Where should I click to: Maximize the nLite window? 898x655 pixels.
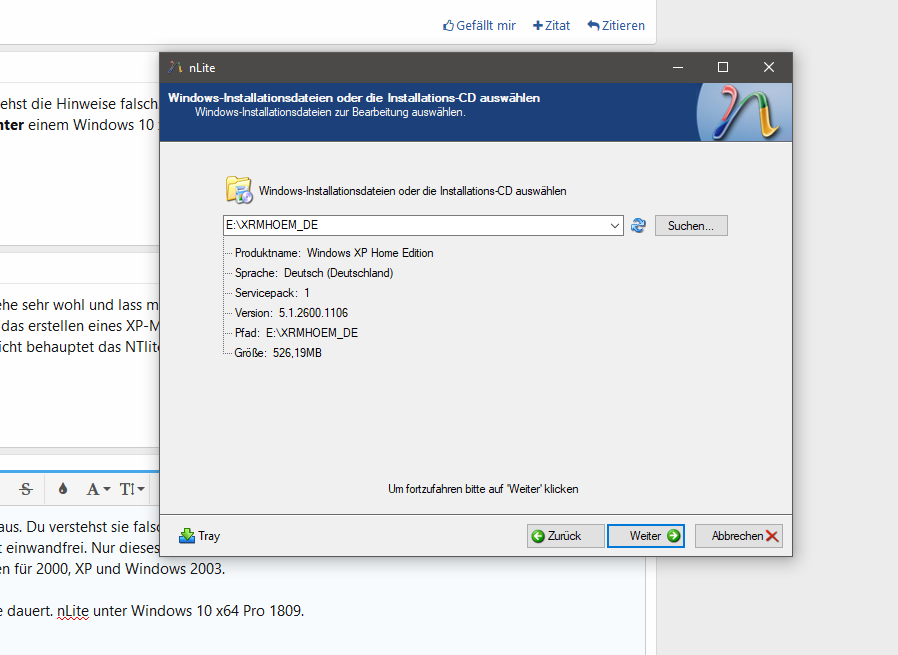[x=723, y=68]
